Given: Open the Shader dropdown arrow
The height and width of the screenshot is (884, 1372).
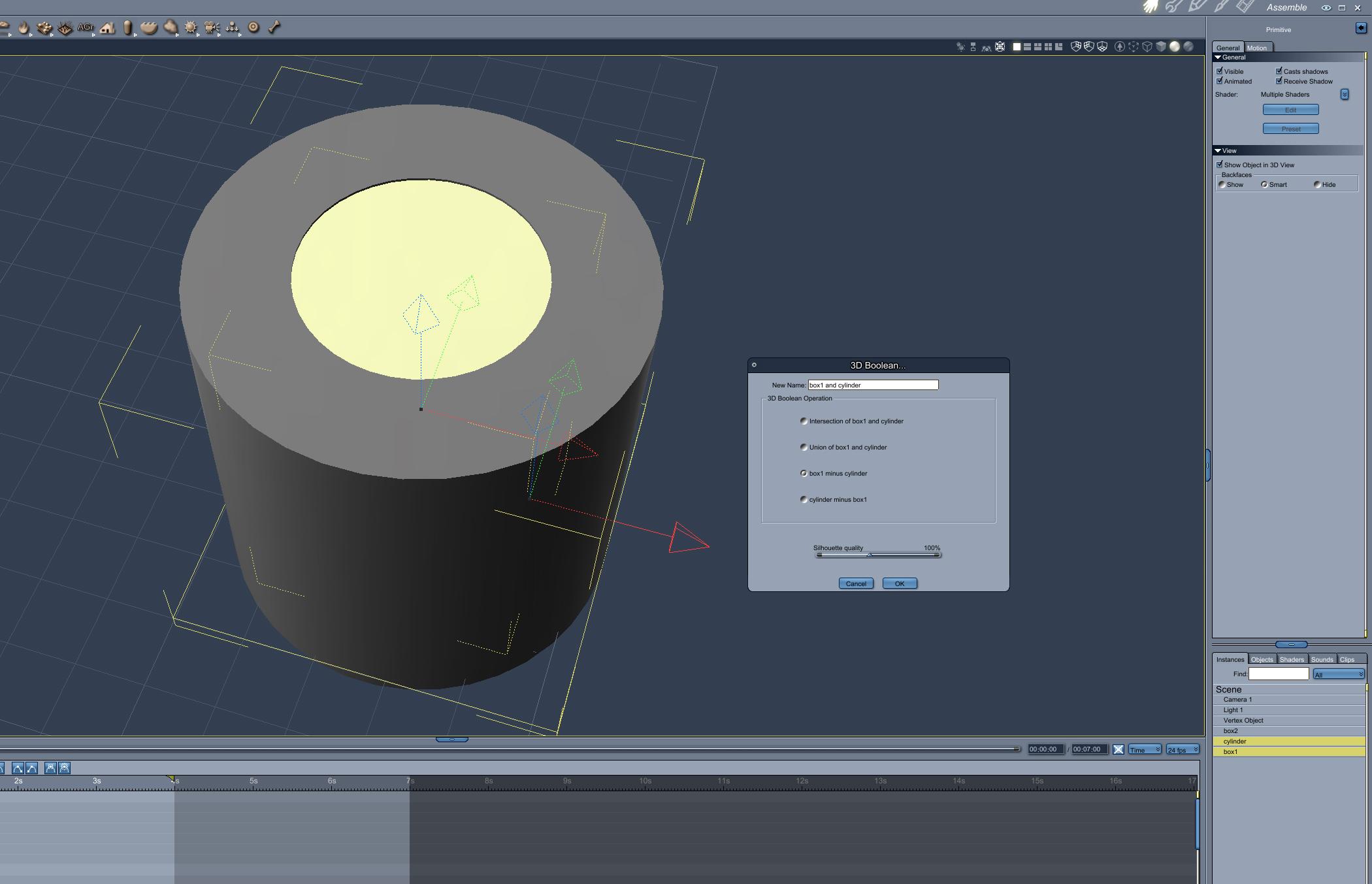Looking at the screenshot, I should [1345, 95].
